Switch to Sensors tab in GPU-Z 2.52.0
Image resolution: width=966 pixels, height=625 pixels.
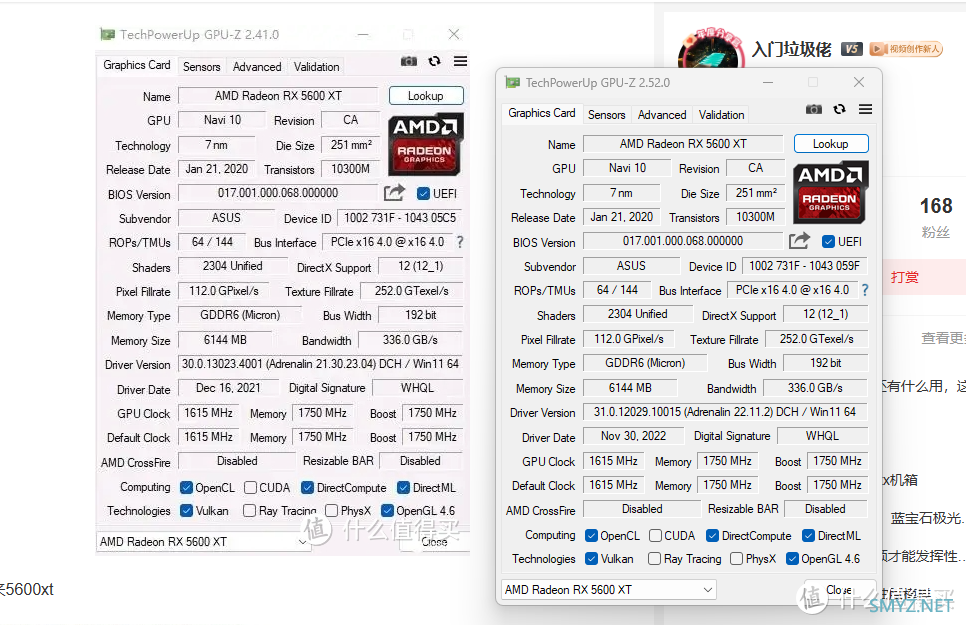click(x=606, y=115)
